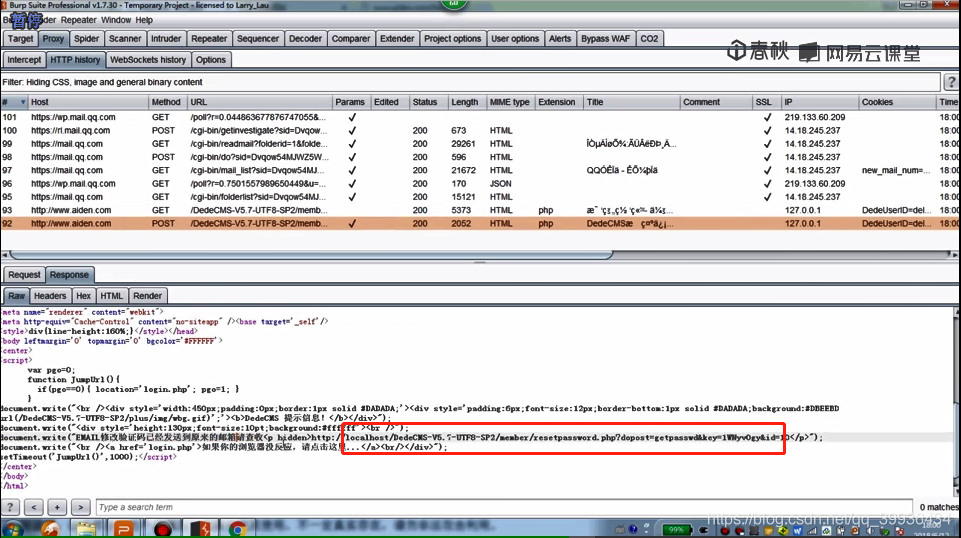Open the Render response view tab

(x=147, y=296)
